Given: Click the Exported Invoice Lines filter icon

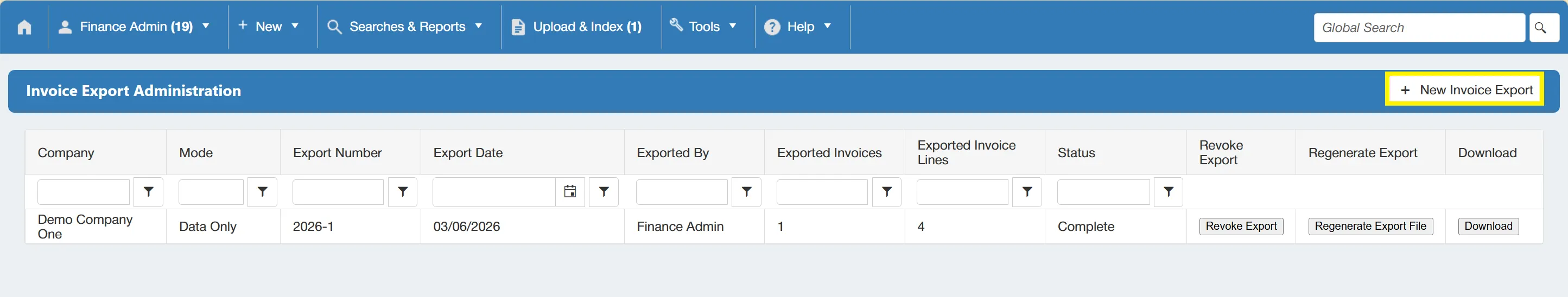Looking at the screenshot, I should [x=1027, y=192].
